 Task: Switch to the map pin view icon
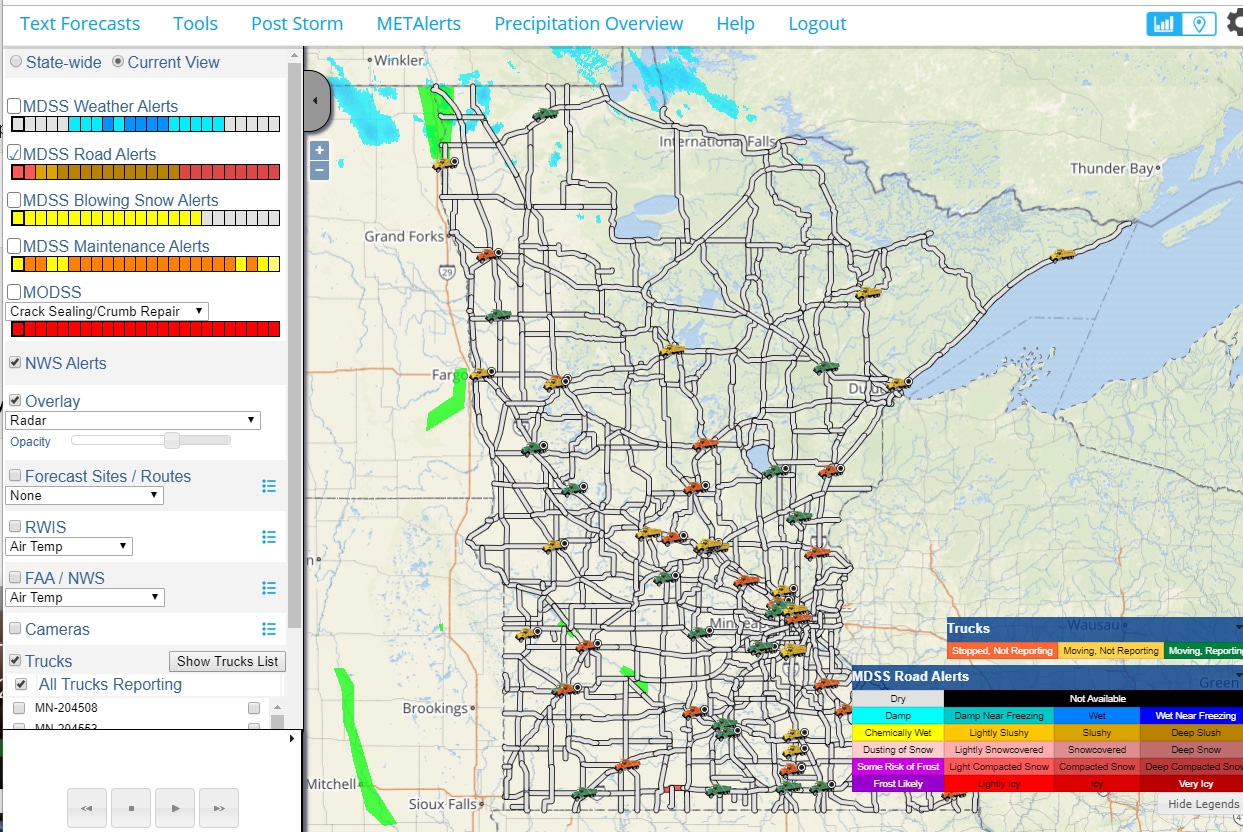[x=1199, y=24]
